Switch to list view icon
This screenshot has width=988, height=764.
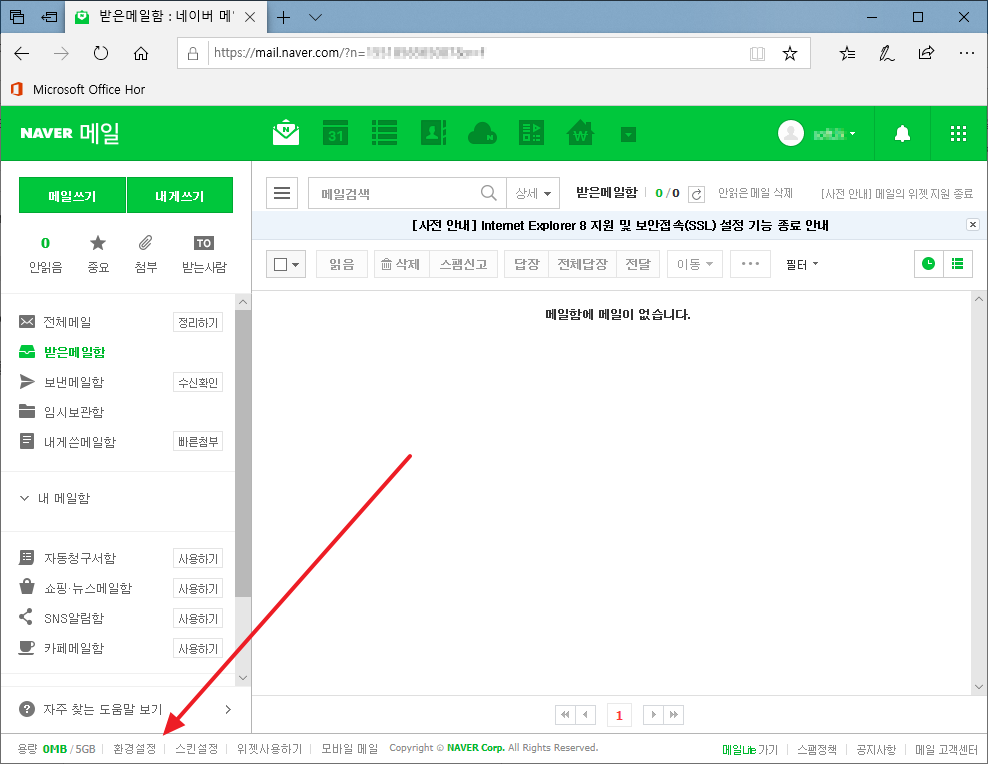coord(958,264)
